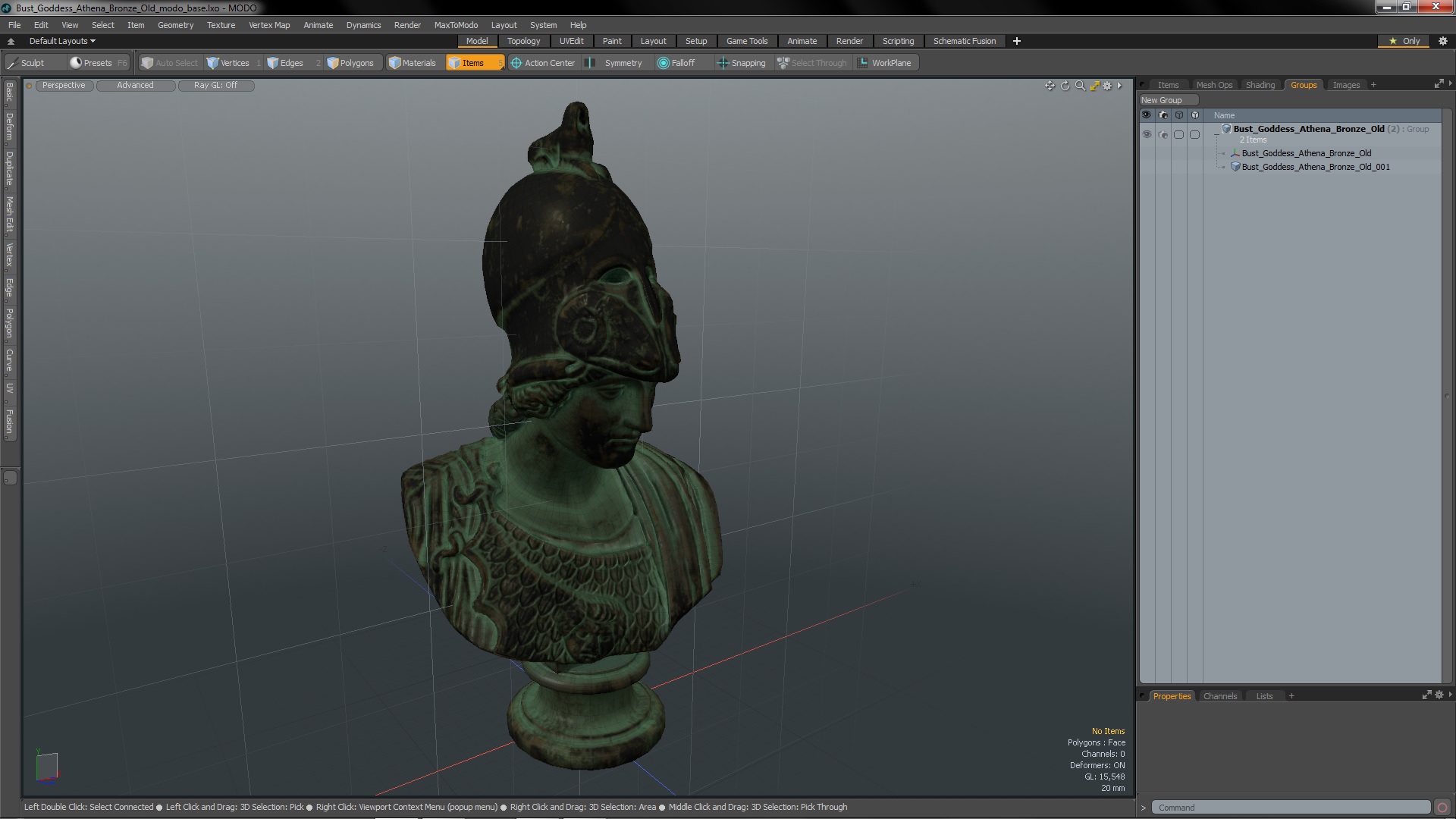Toggle the Only star option
The width and height of the screenshot is (1456, 819).
(x=1404, y=41)
